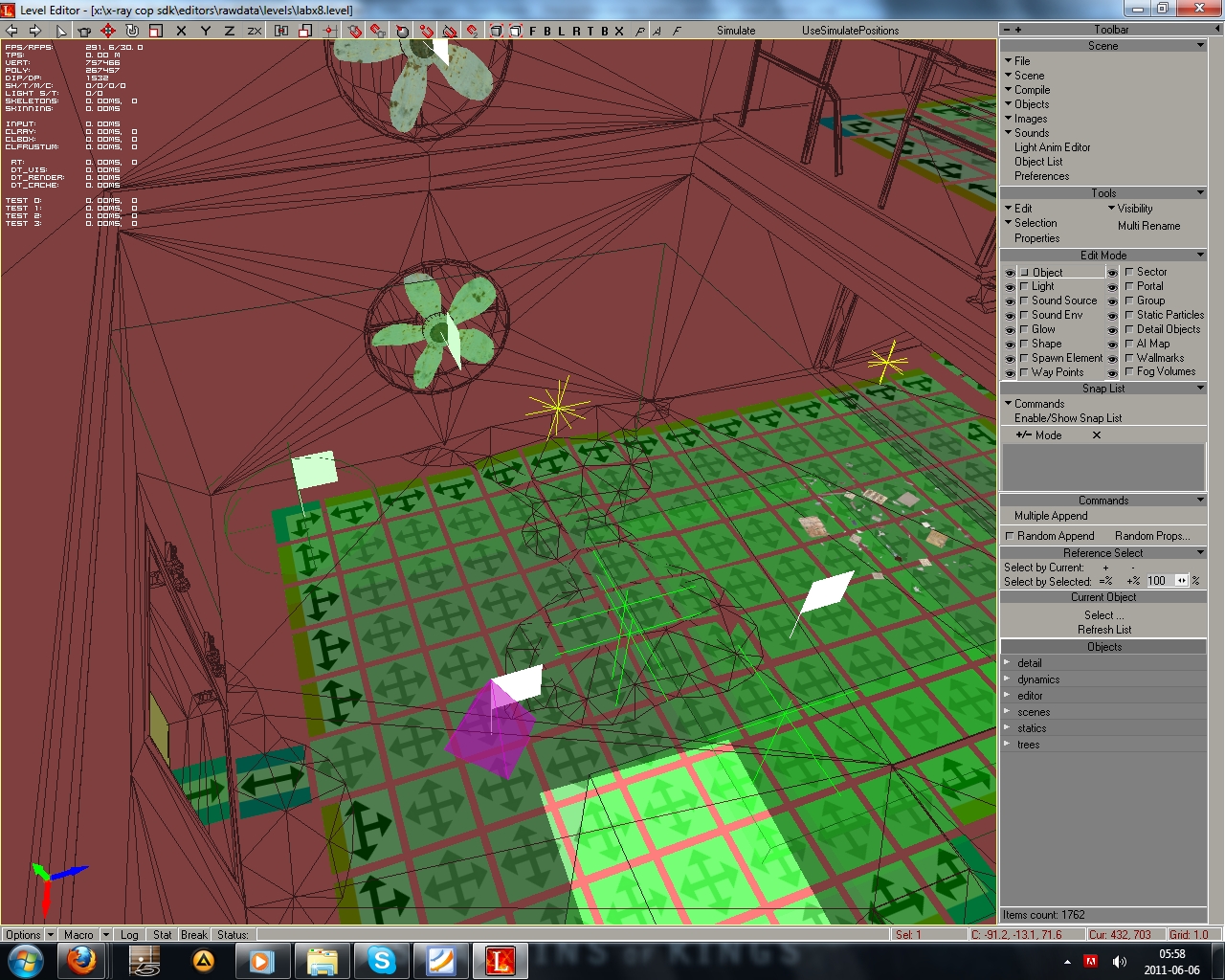Tick the Random Append checkbox
Viewport: 1225px width, 980px height.
1009,536
